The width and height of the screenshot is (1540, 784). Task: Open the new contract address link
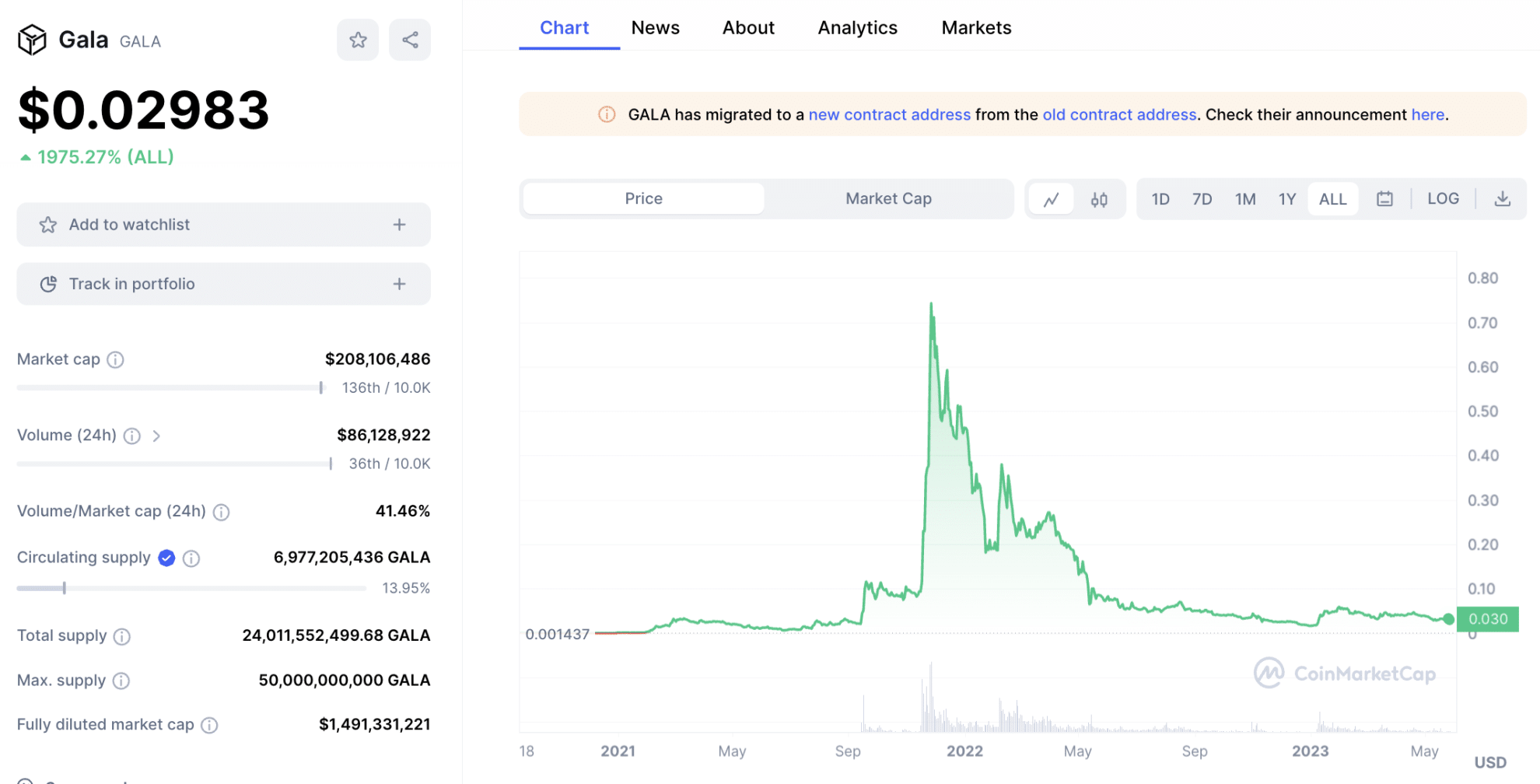(889, 114)
